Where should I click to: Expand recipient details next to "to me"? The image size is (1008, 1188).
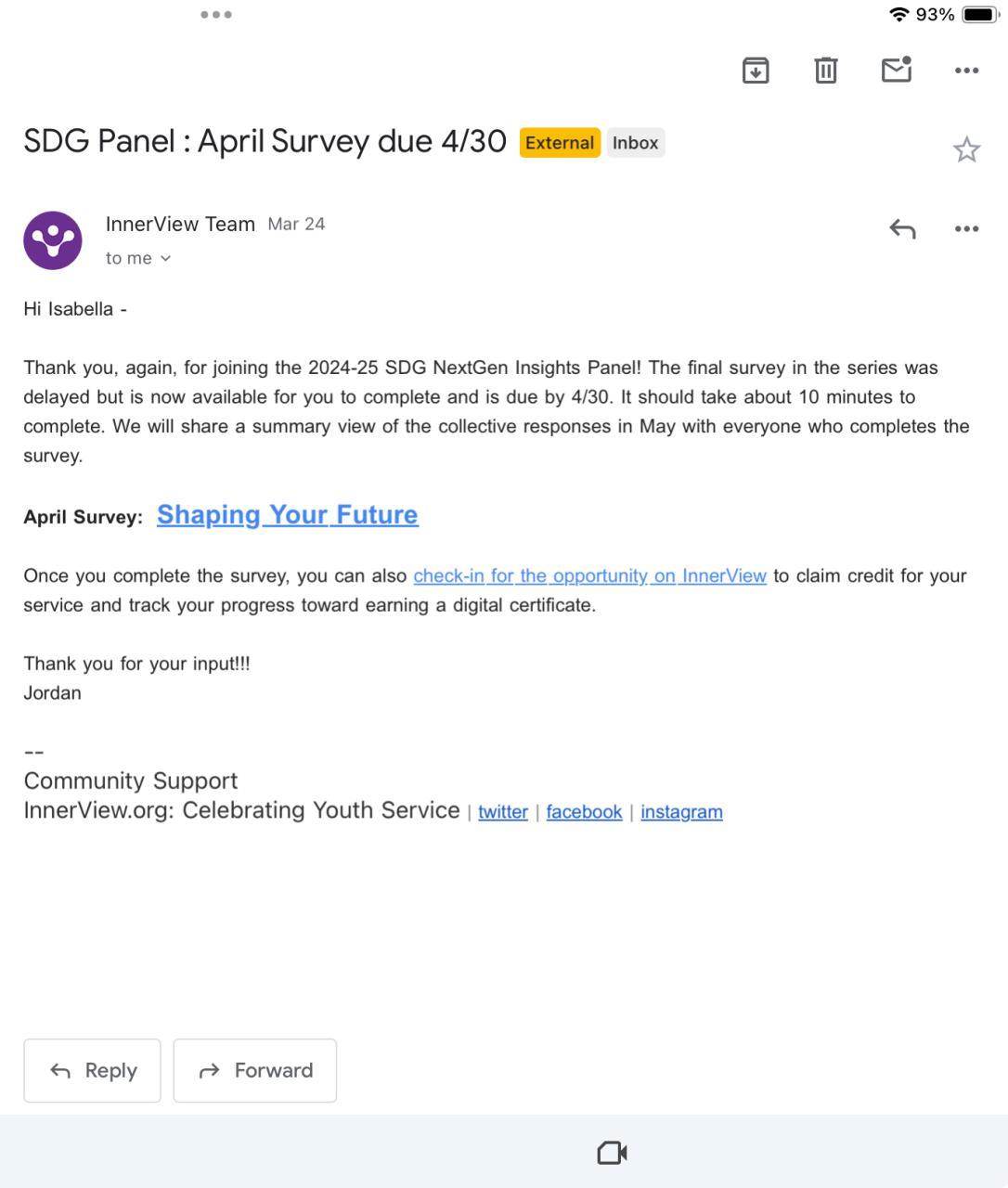165,259
